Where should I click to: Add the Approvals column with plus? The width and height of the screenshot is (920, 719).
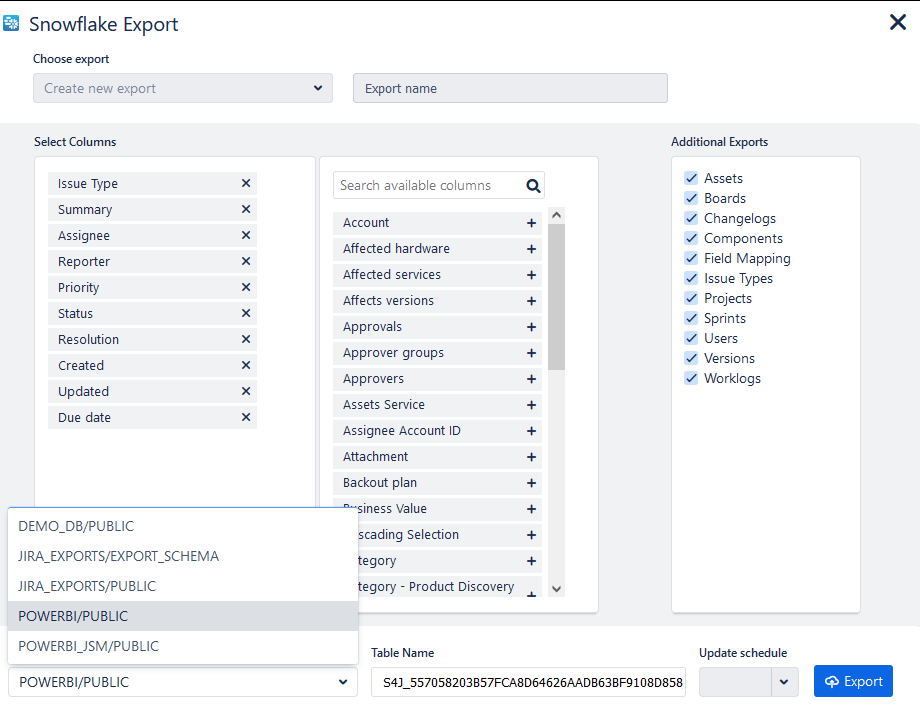(x=531, y=327)
